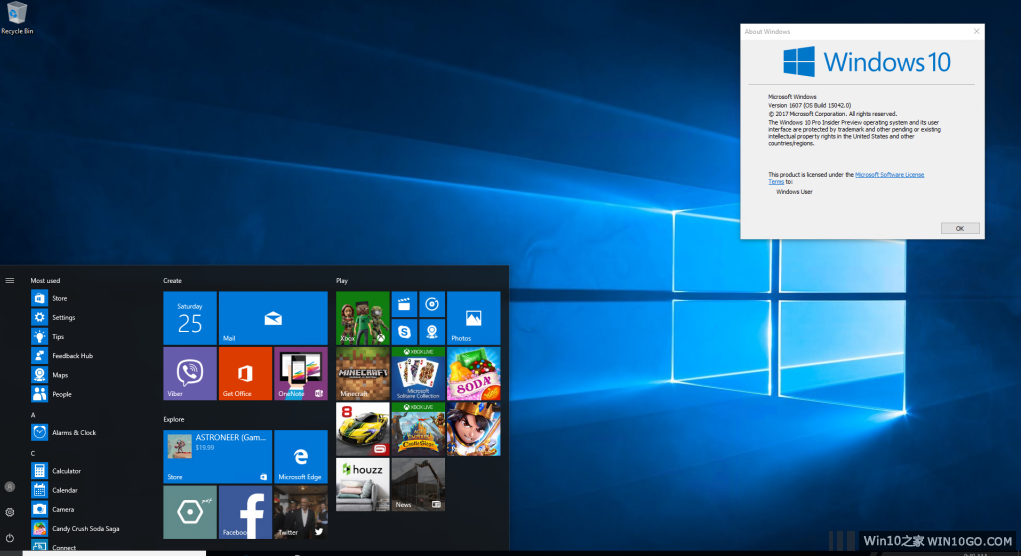The image size is (1021, 556).
Task: Click the Power icon in Start menu
Action: point(10,537)
